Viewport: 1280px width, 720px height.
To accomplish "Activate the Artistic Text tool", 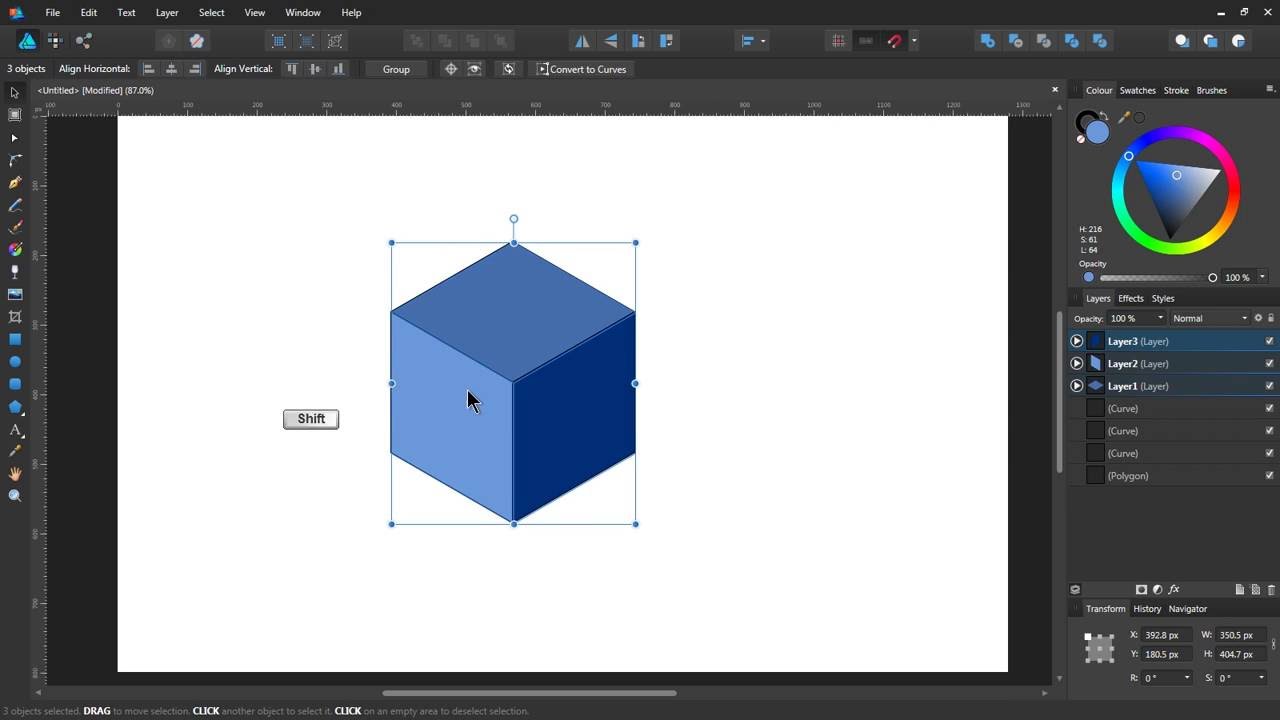I will pyautogui.click(x=15, y=430).
